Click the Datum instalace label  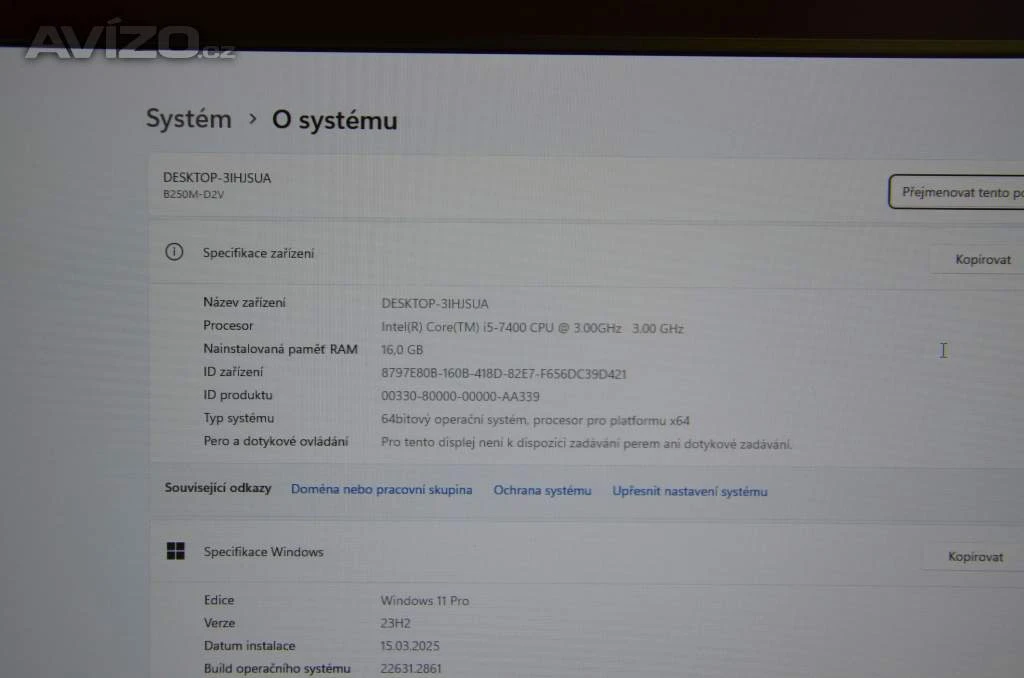pyautogui.click(x=249, y=645)
